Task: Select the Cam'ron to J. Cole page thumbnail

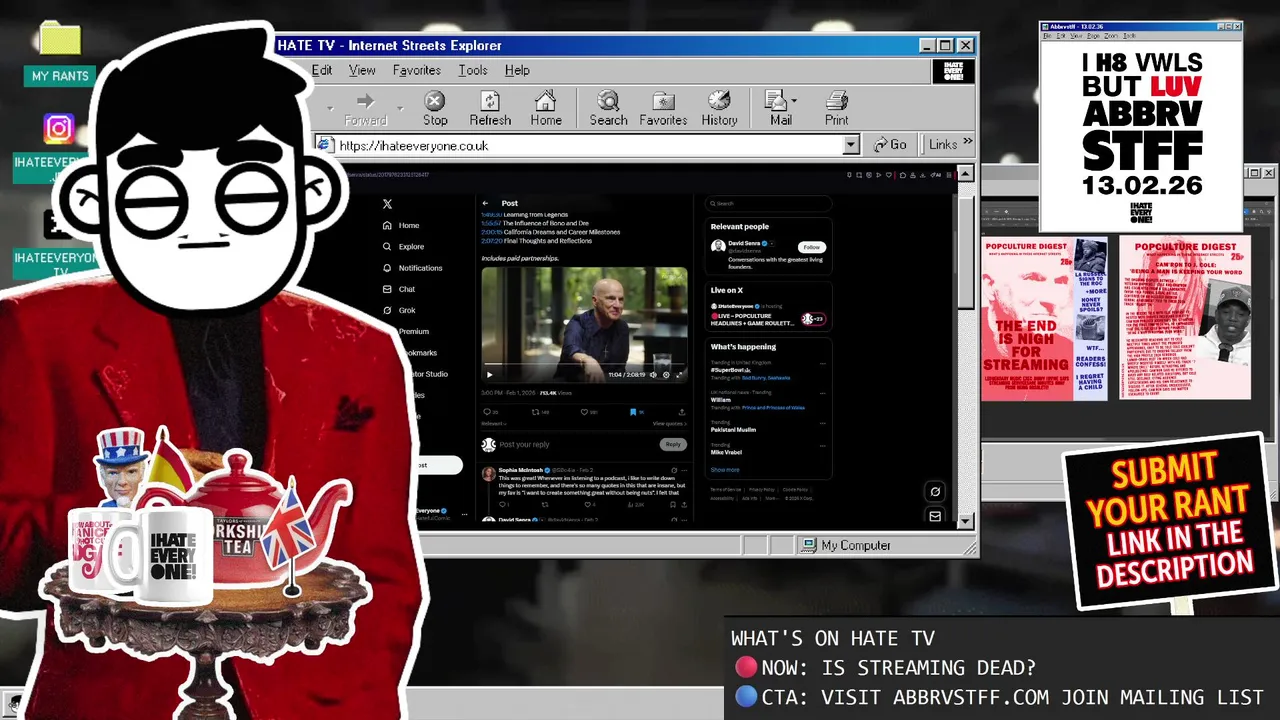Action: [1184, 318]
